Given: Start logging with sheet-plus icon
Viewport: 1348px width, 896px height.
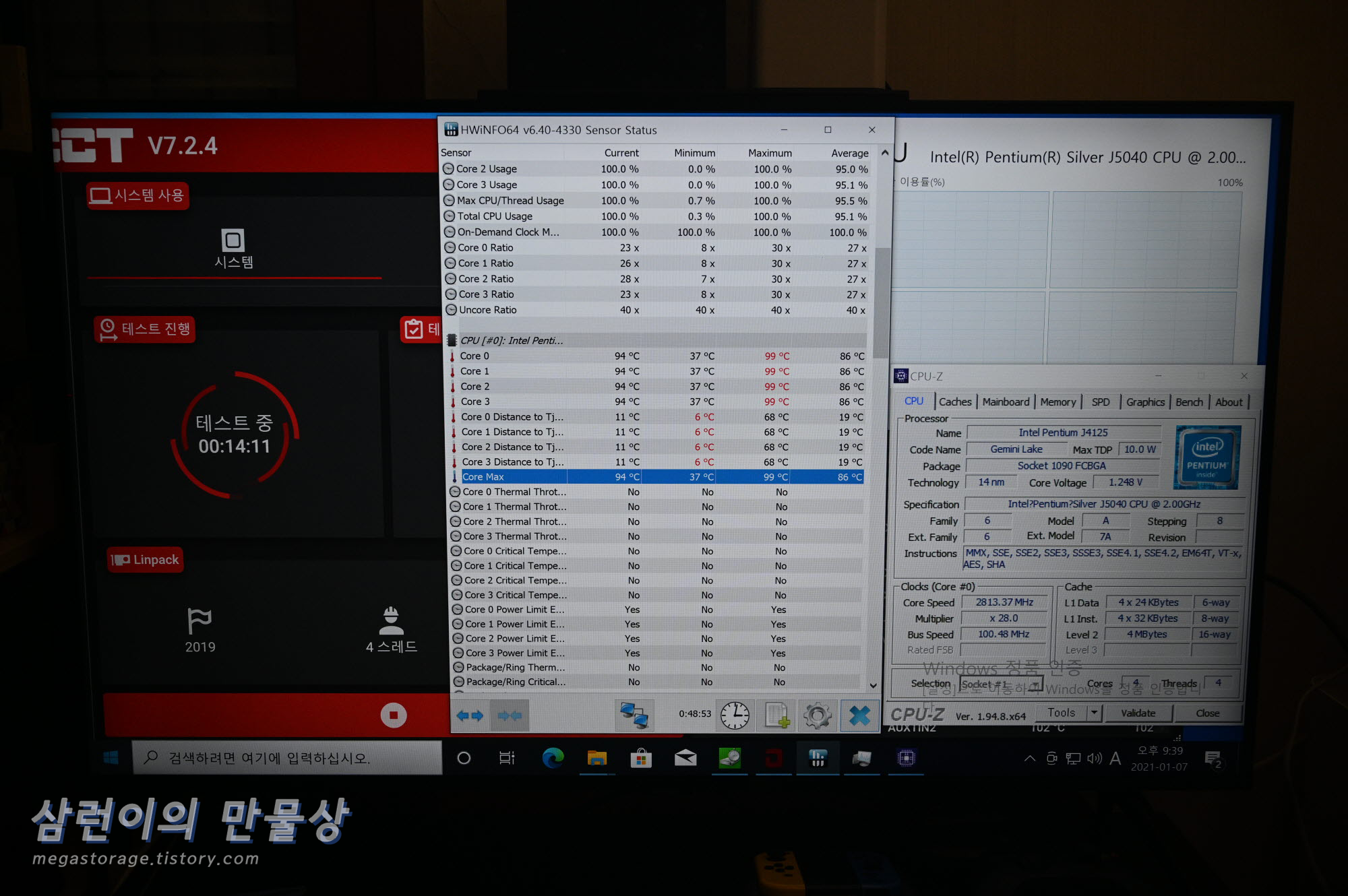Looking at the screenshot, I should [776, 715].
